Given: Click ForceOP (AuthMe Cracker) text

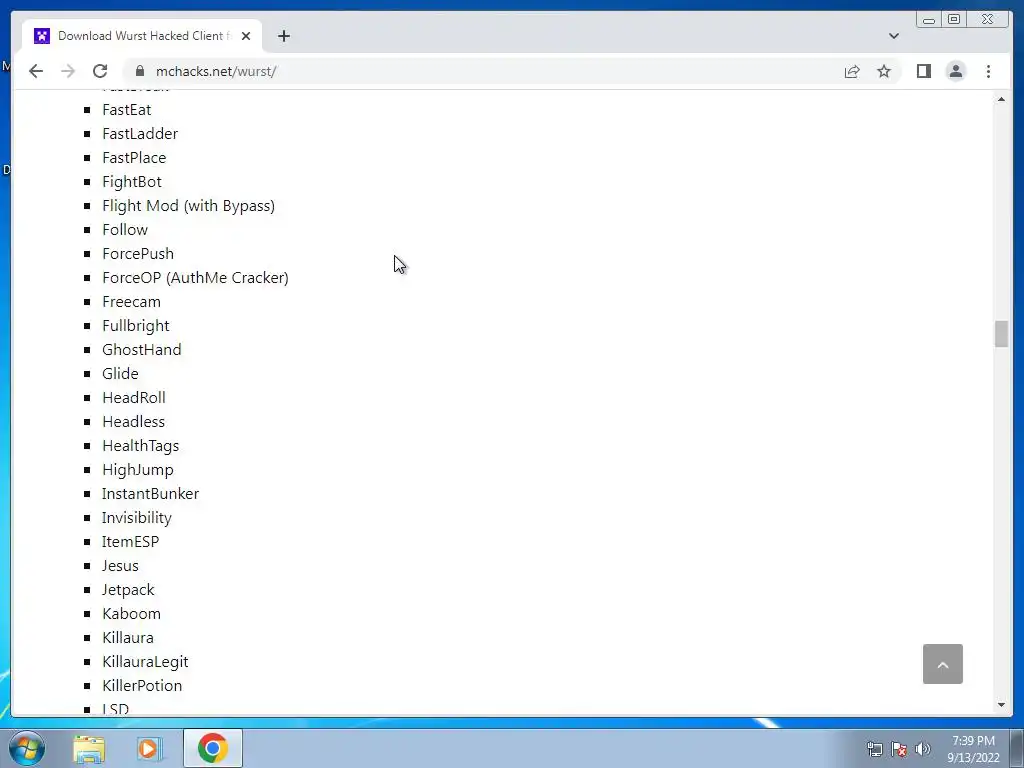Looking at the screenshot, I should point(195,278).
